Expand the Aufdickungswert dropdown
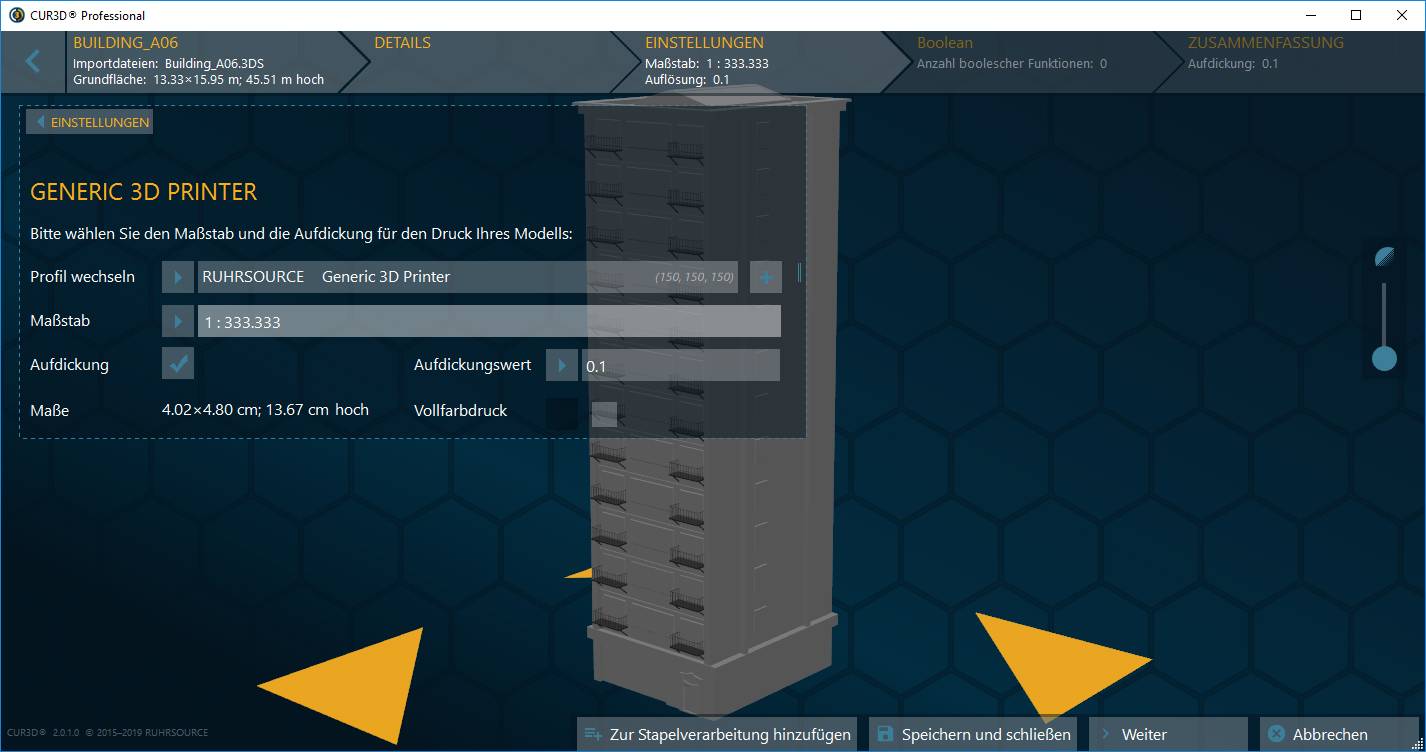 561,365
